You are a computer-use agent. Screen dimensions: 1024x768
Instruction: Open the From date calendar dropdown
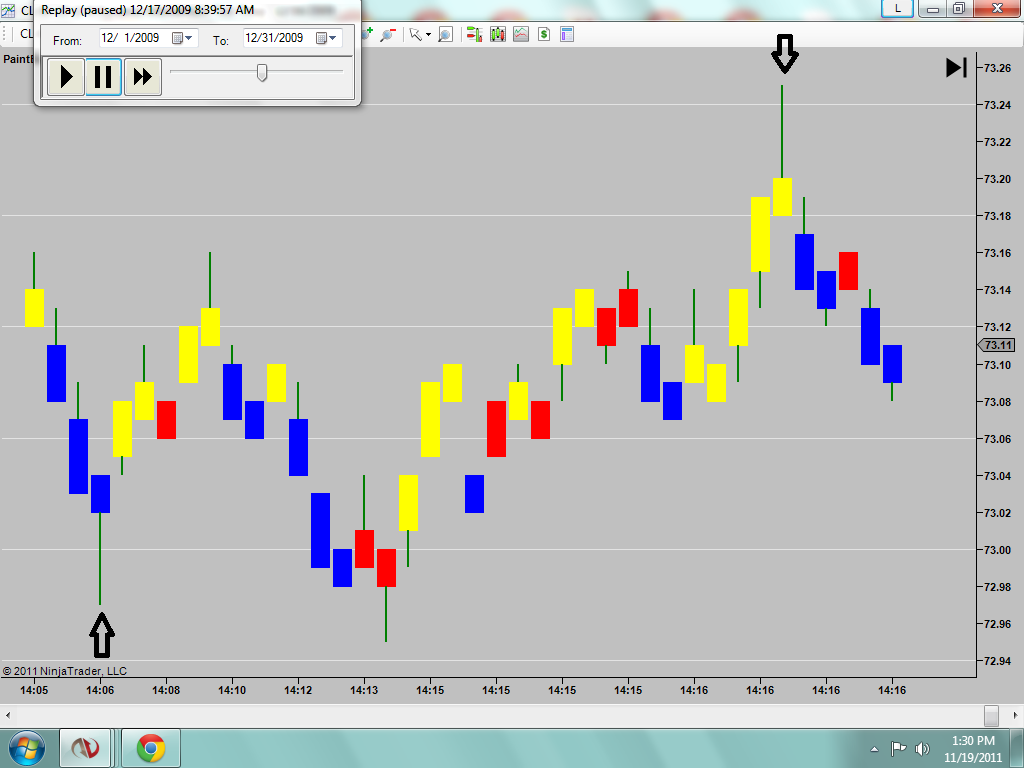183,38
